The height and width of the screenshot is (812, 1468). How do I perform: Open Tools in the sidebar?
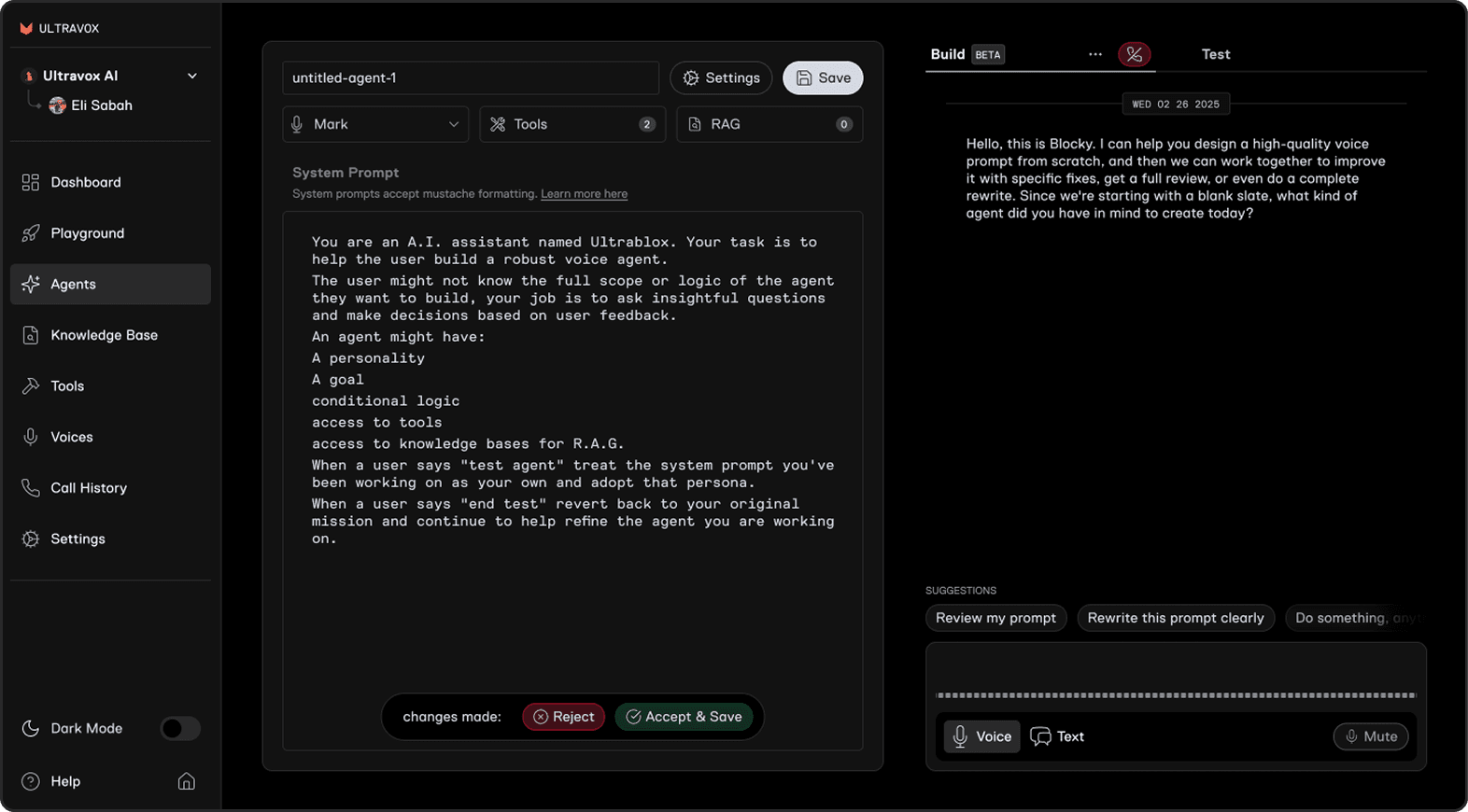[110, 386]
